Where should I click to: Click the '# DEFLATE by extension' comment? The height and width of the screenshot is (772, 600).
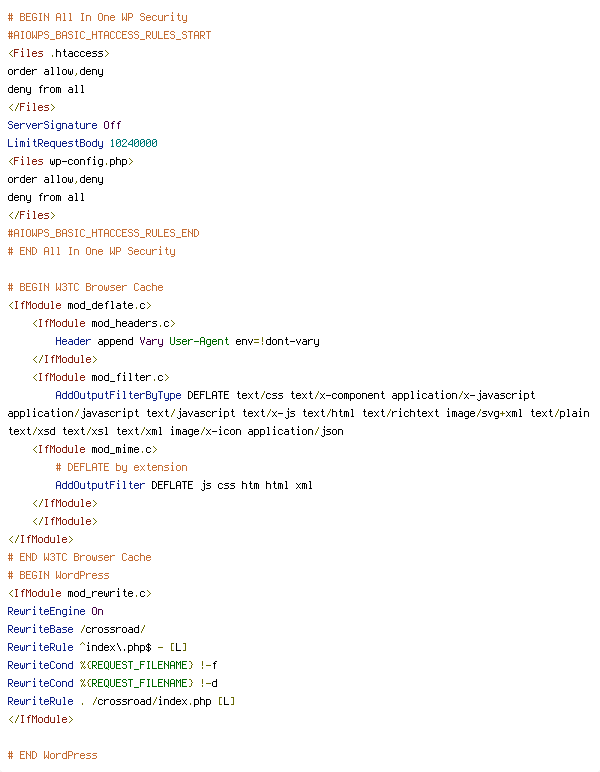122,467
